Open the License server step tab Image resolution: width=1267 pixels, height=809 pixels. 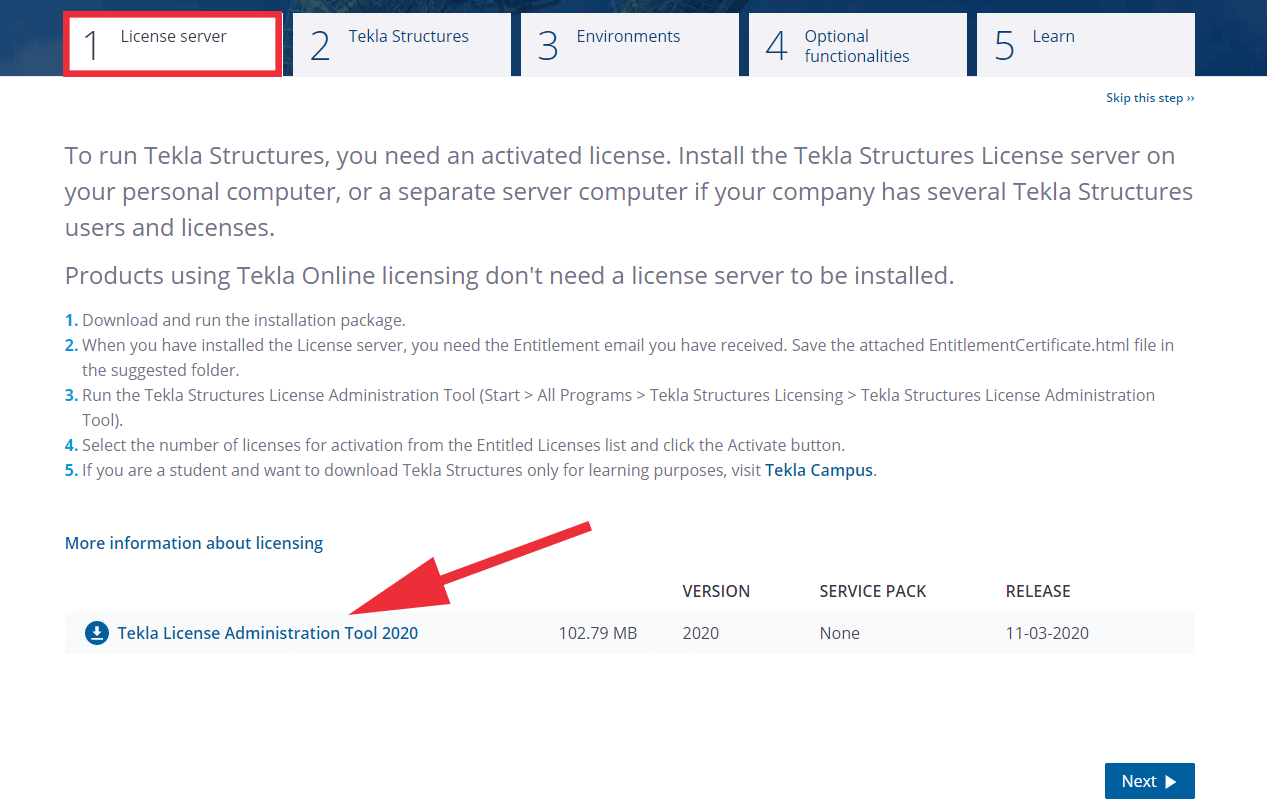(172, 44)
